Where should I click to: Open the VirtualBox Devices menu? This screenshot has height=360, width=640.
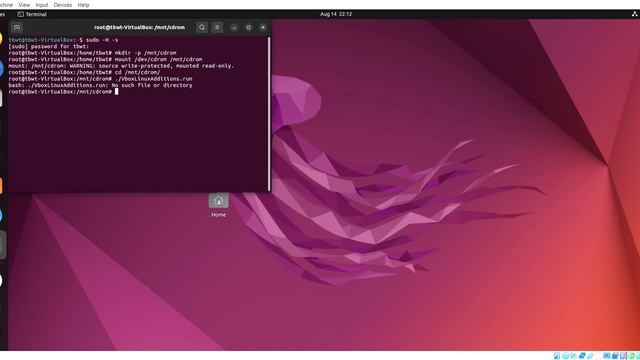pyautogui.click(x=63, y=5)
